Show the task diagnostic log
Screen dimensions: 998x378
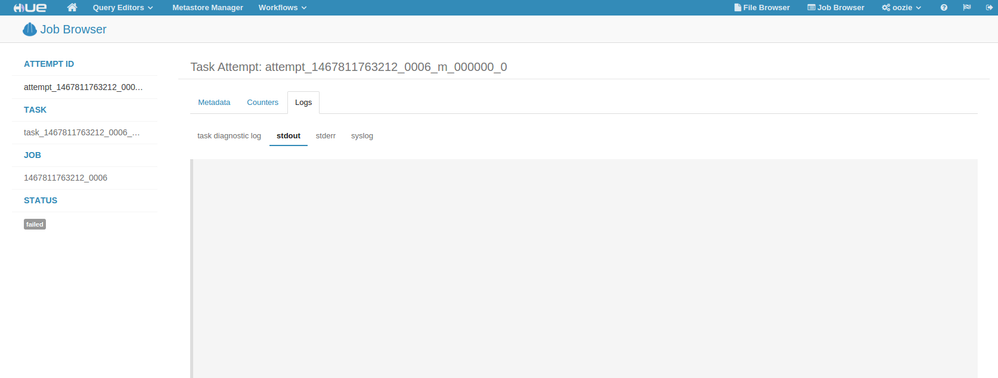click(229, 136)
